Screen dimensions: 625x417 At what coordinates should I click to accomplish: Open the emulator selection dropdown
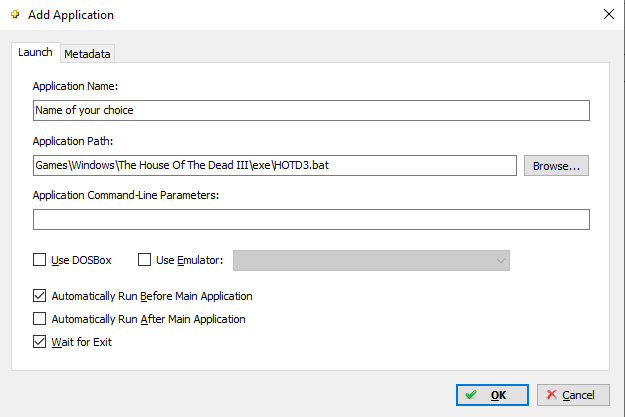(371, 260)
